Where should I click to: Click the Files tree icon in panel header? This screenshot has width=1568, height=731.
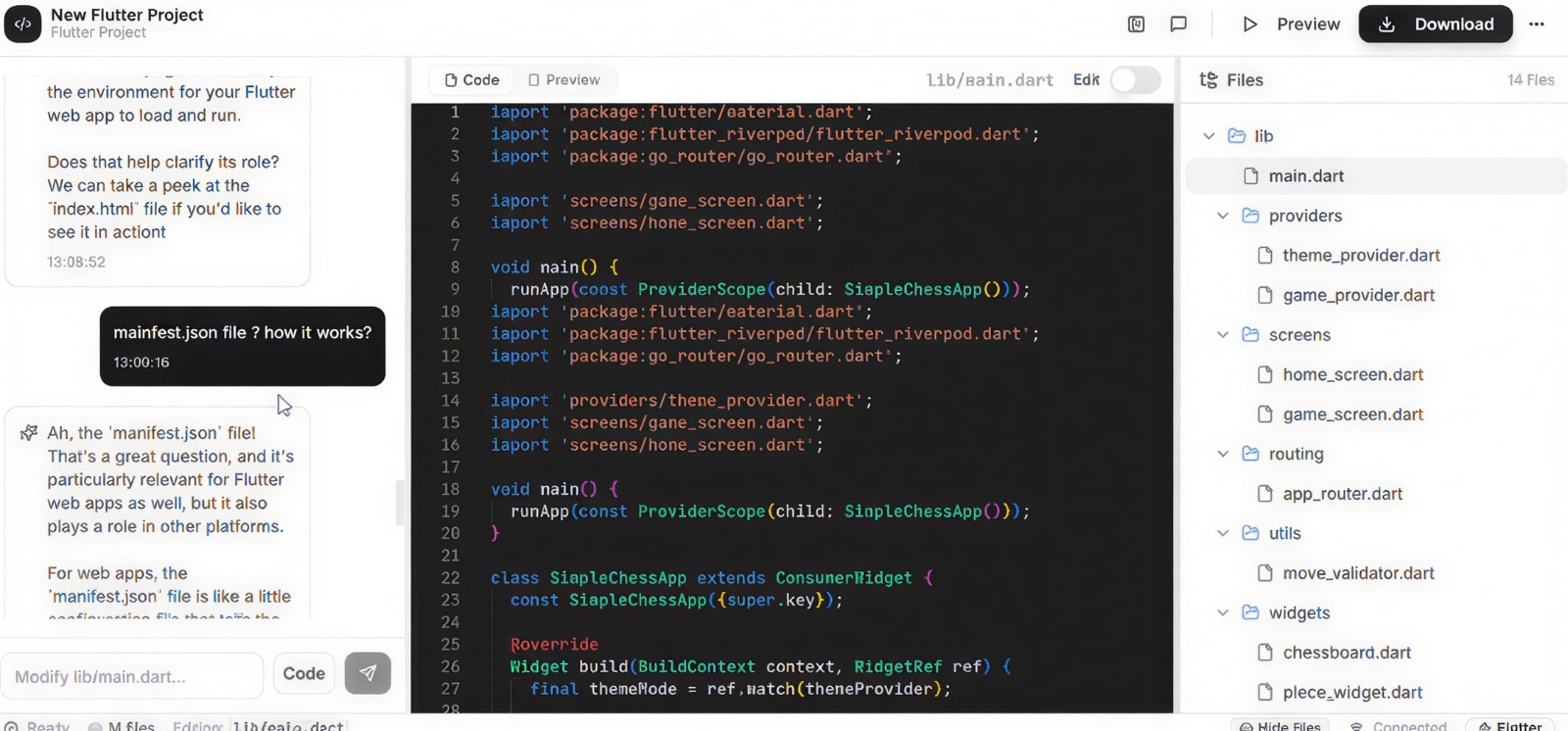[1209, 80]
